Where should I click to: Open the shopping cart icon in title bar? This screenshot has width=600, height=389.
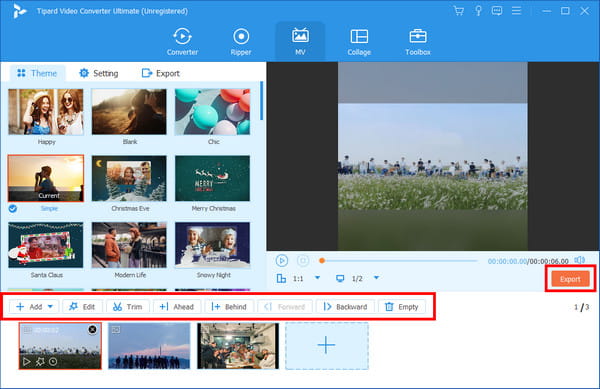pos(458,11)
